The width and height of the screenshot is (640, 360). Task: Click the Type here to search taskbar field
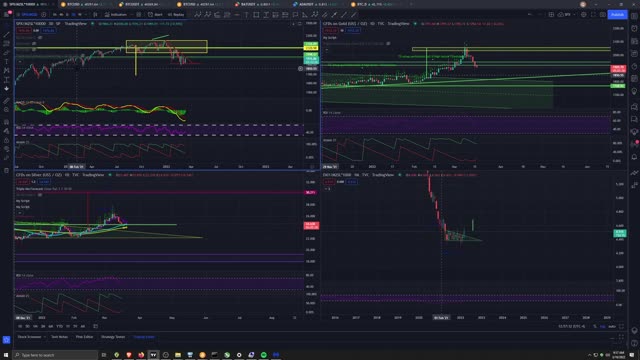pyautogui.click(x=55, y=355)
